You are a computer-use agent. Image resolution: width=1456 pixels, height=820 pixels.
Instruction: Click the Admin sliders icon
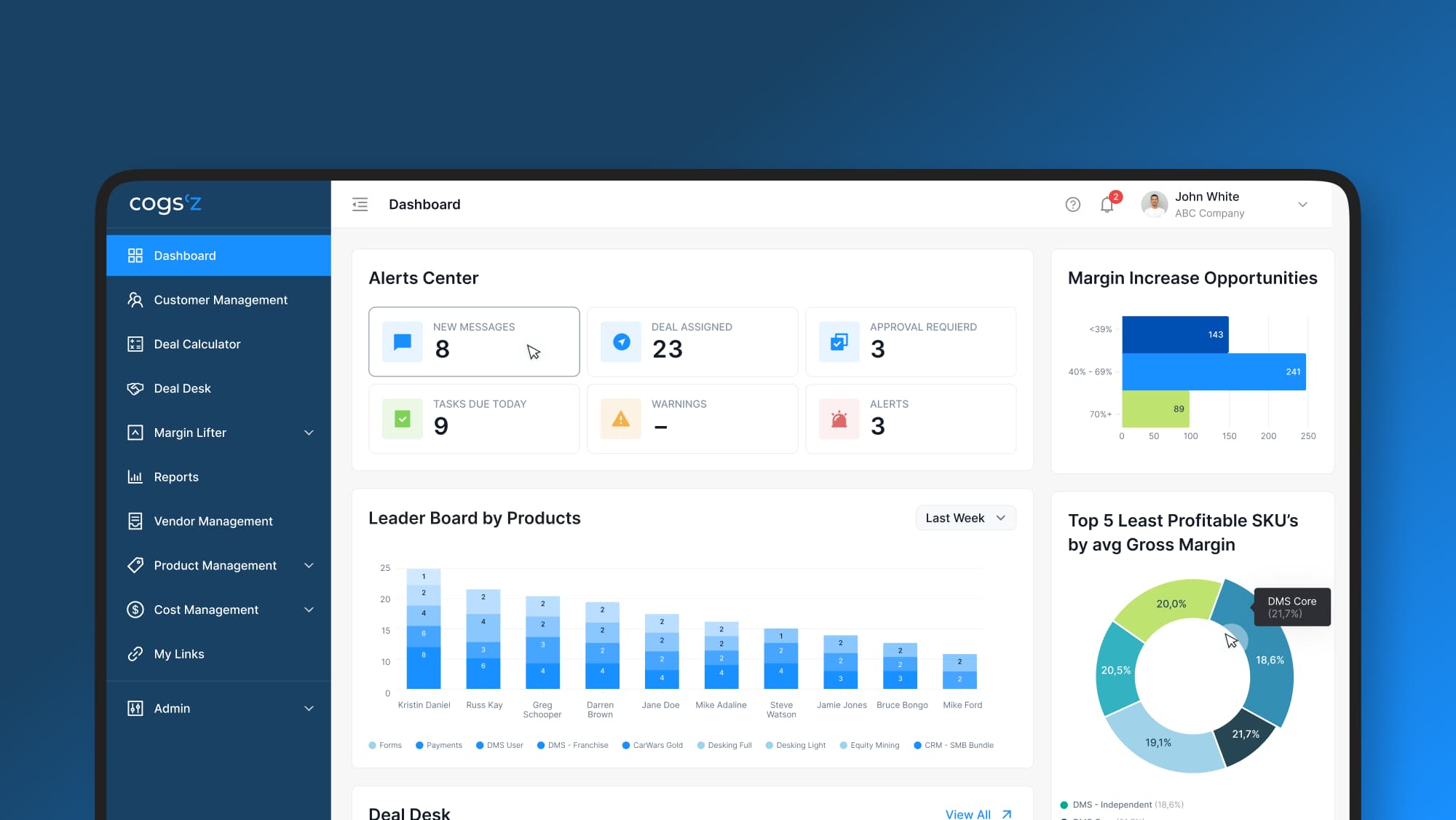click(x=135, y=709)
